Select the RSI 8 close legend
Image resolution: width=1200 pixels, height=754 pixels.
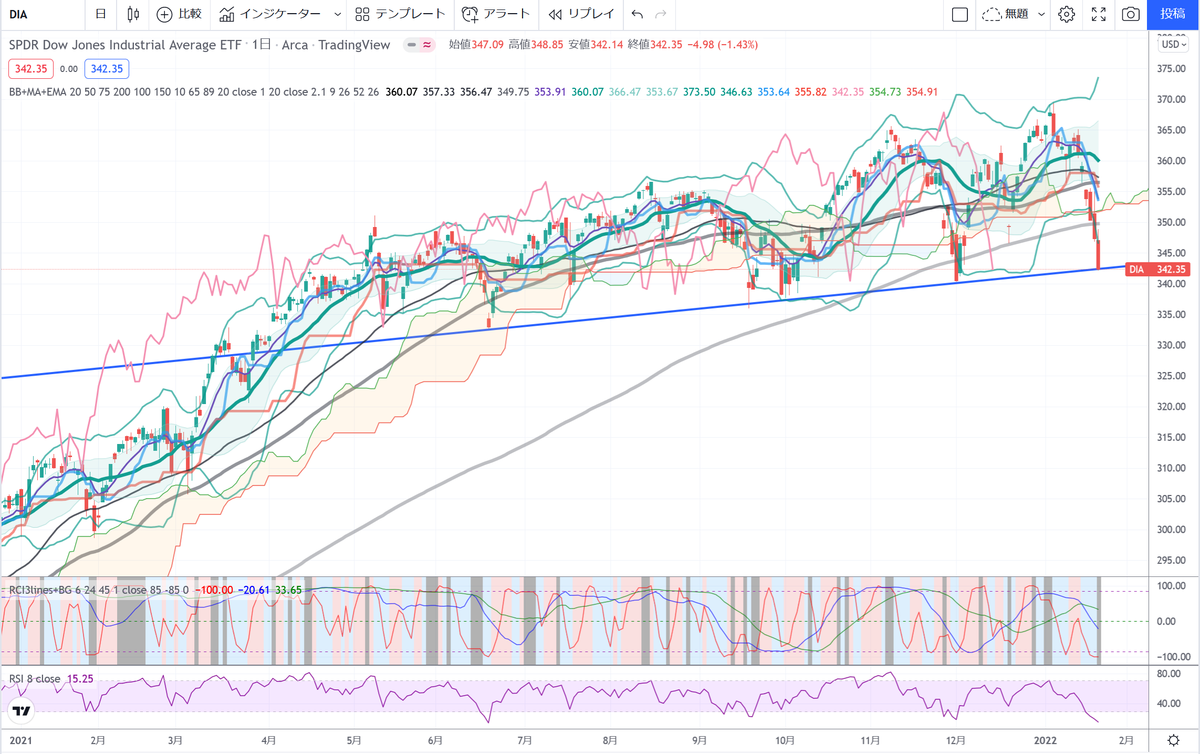pos(35,679)
